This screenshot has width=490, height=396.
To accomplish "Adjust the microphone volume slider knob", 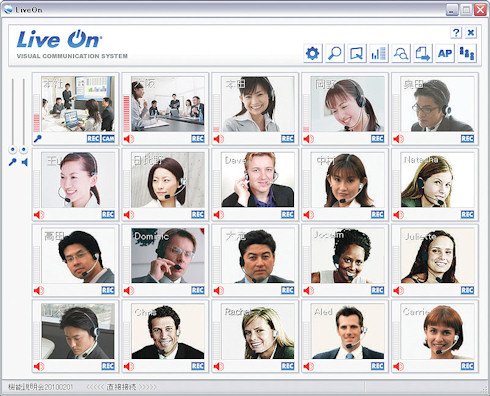I will (x=13, y=150).
